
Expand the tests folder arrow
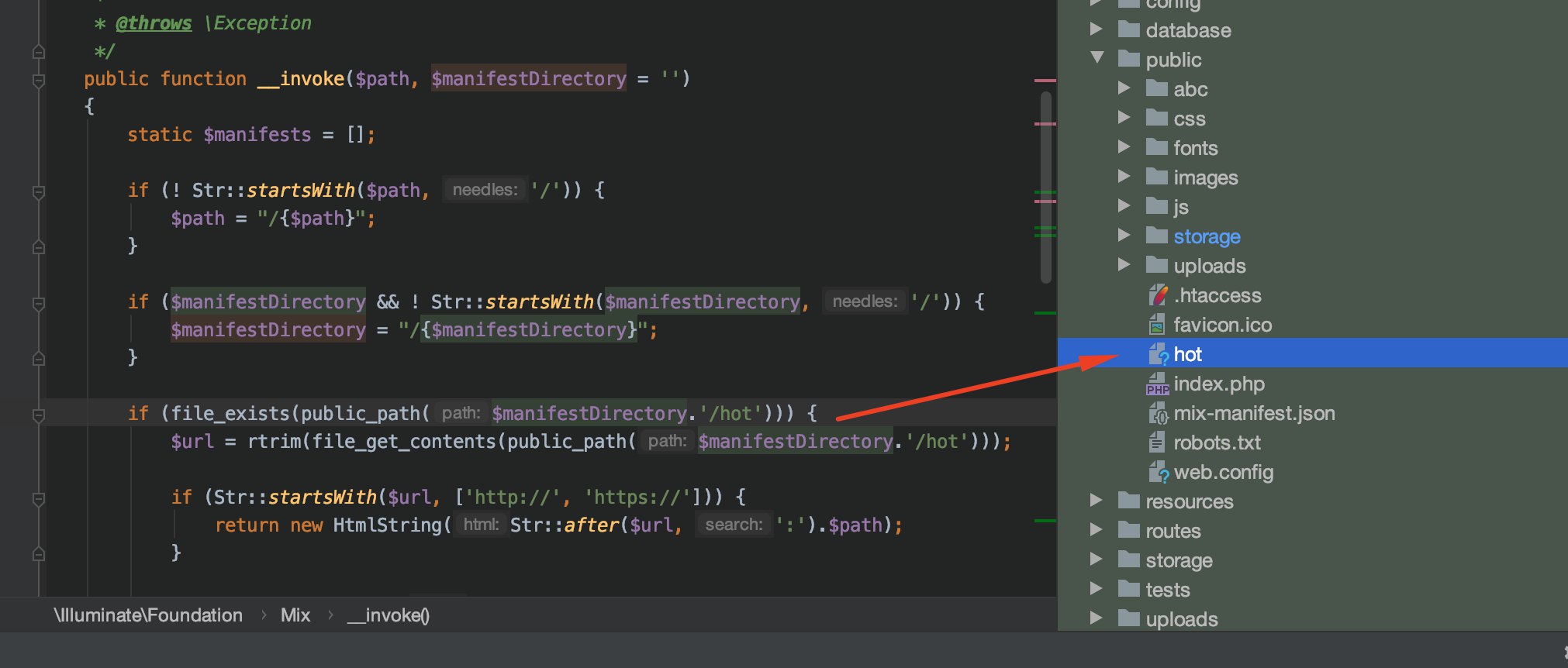(x=1096, y=589)
